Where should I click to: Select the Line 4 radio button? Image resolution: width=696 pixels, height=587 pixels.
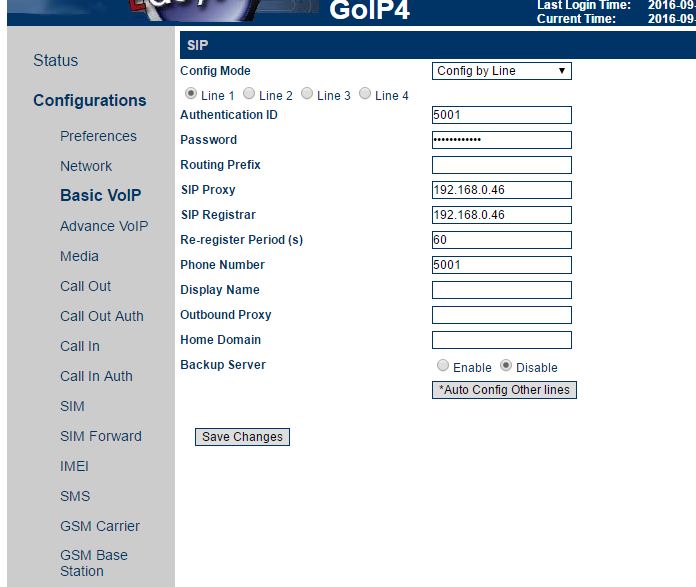pyautogui.click(x=365, y=95)
